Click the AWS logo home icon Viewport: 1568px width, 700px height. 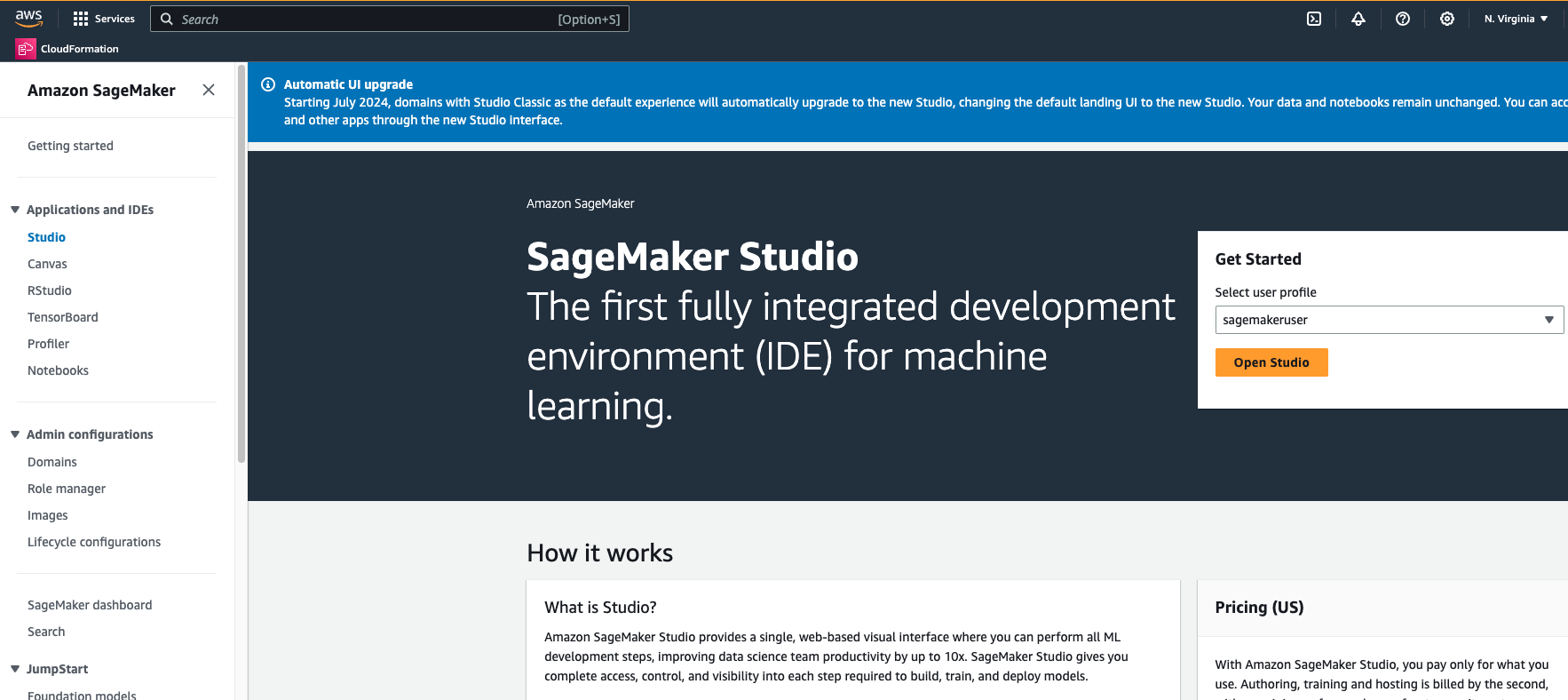pyautogui.click(x=28, y=18)
